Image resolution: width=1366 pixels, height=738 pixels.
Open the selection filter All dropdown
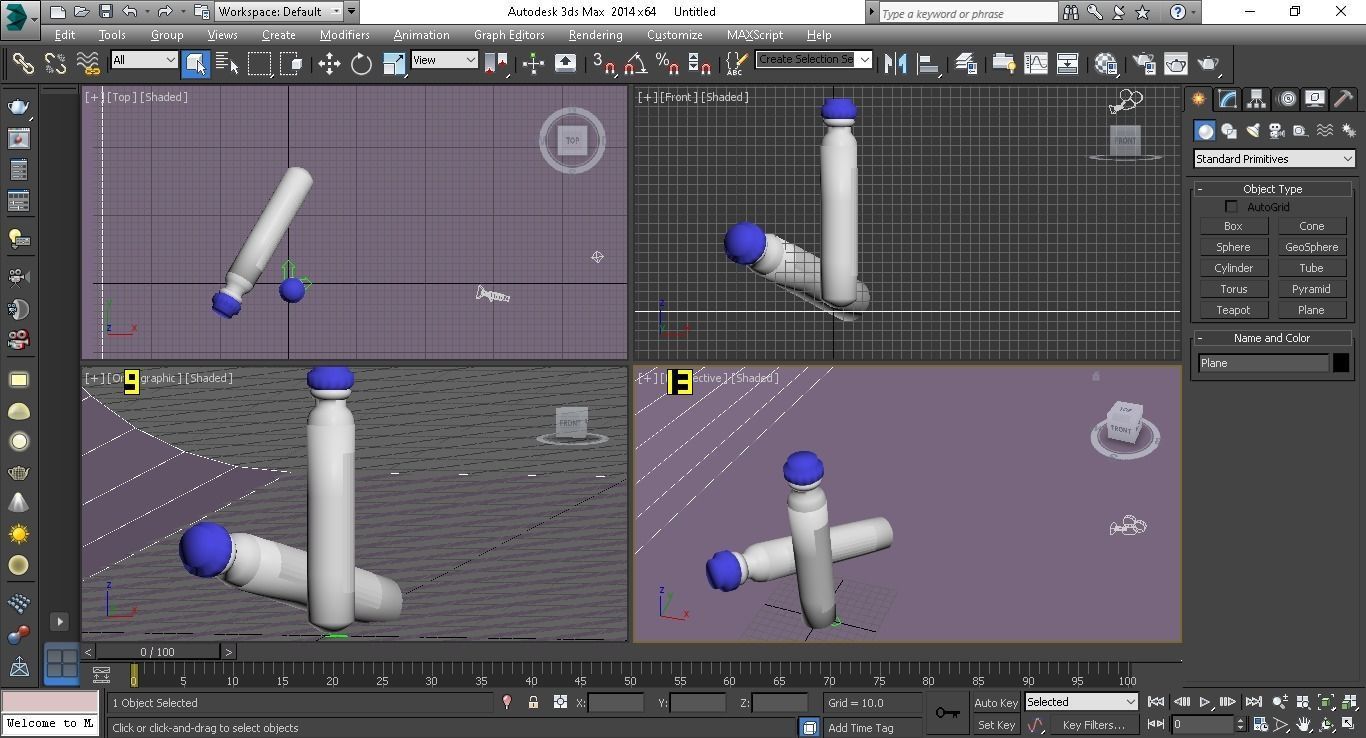pos(145,60)
